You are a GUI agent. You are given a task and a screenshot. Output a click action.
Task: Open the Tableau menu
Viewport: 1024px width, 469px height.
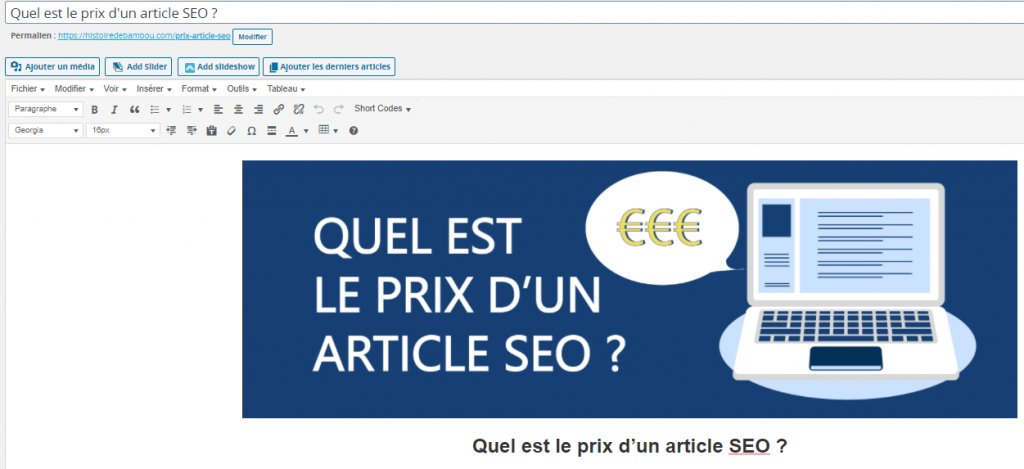pyautogui.click(x=286, y=89)
